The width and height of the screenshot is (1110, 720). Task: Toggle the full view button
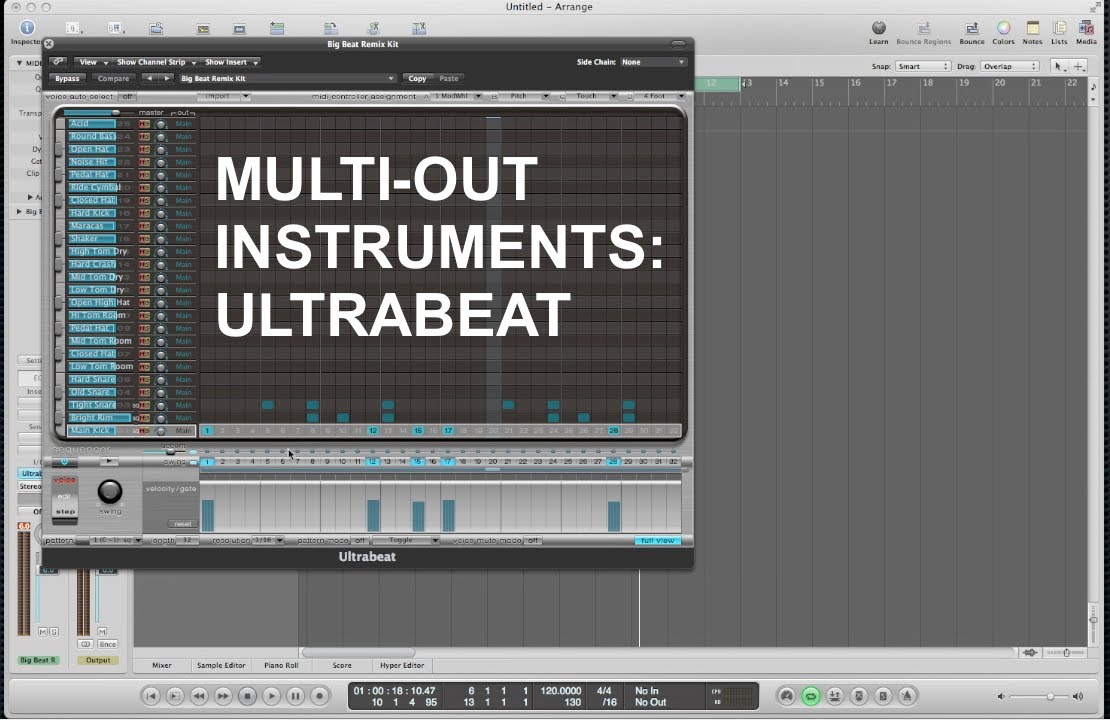point(658,540)
